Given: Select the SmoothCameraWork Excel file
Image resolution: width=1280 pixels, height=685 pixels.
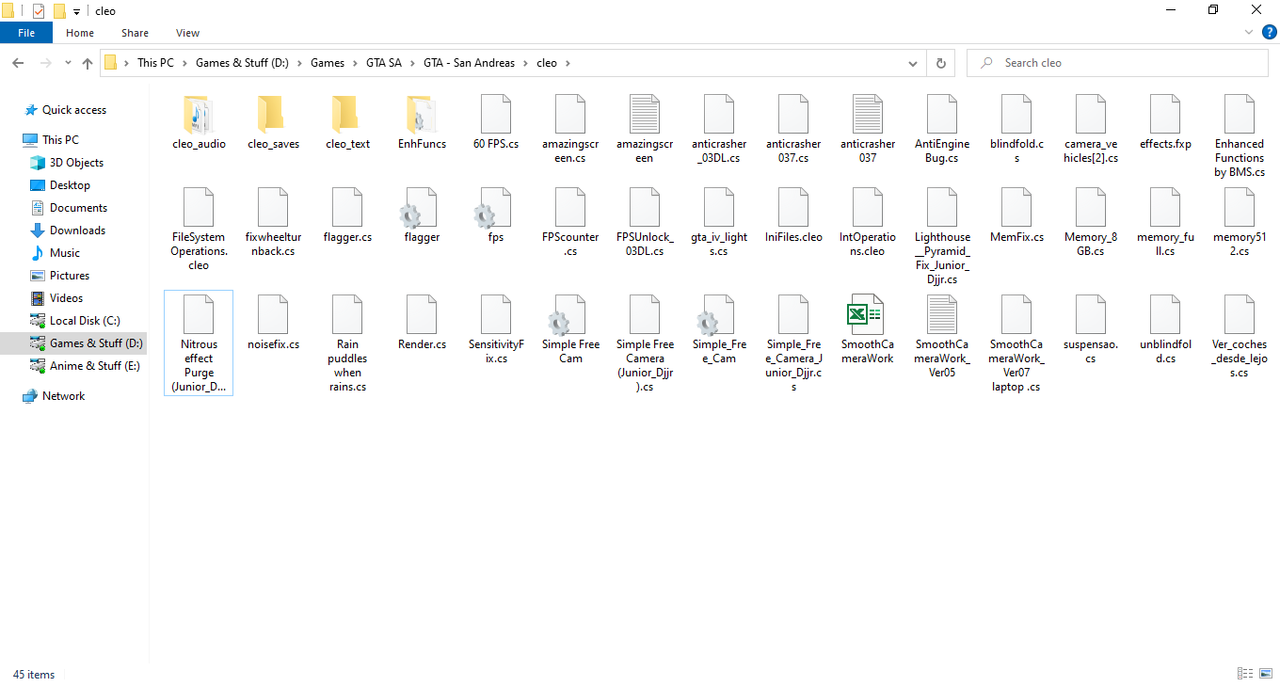Looking at the screenshot, I should [867, 329].
